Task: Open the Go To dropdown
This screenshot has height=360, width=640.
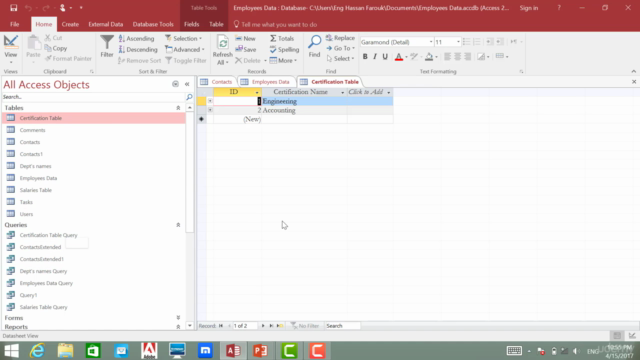Action: [340, 48]
